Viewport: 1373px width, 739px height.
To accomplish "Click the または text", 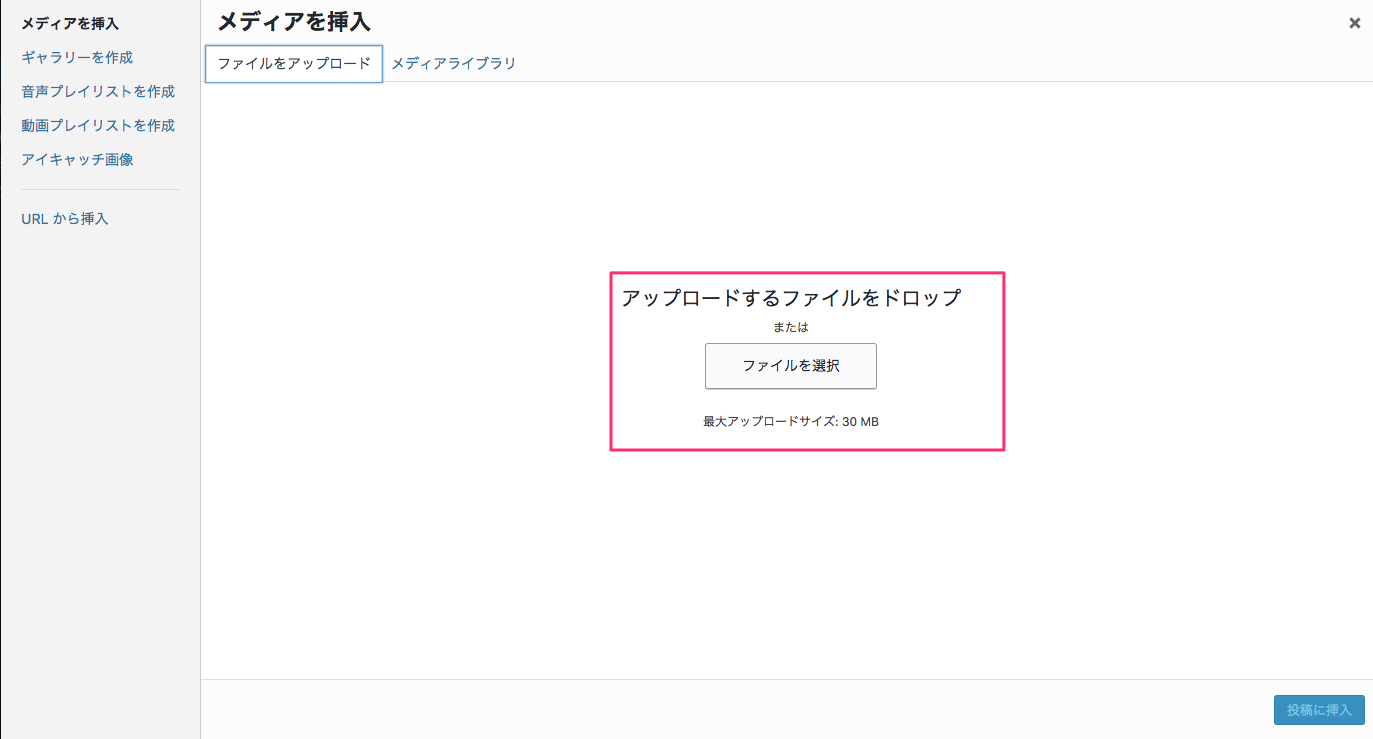I will click(x=791, y=327).
